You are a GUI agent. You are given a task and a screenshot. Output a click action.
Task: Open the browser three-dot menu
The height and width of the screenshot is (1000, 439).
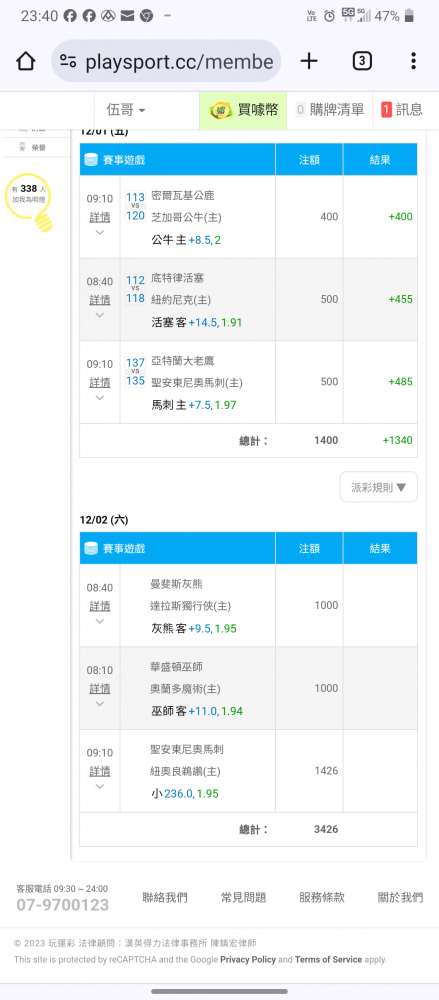coord(413,61)
